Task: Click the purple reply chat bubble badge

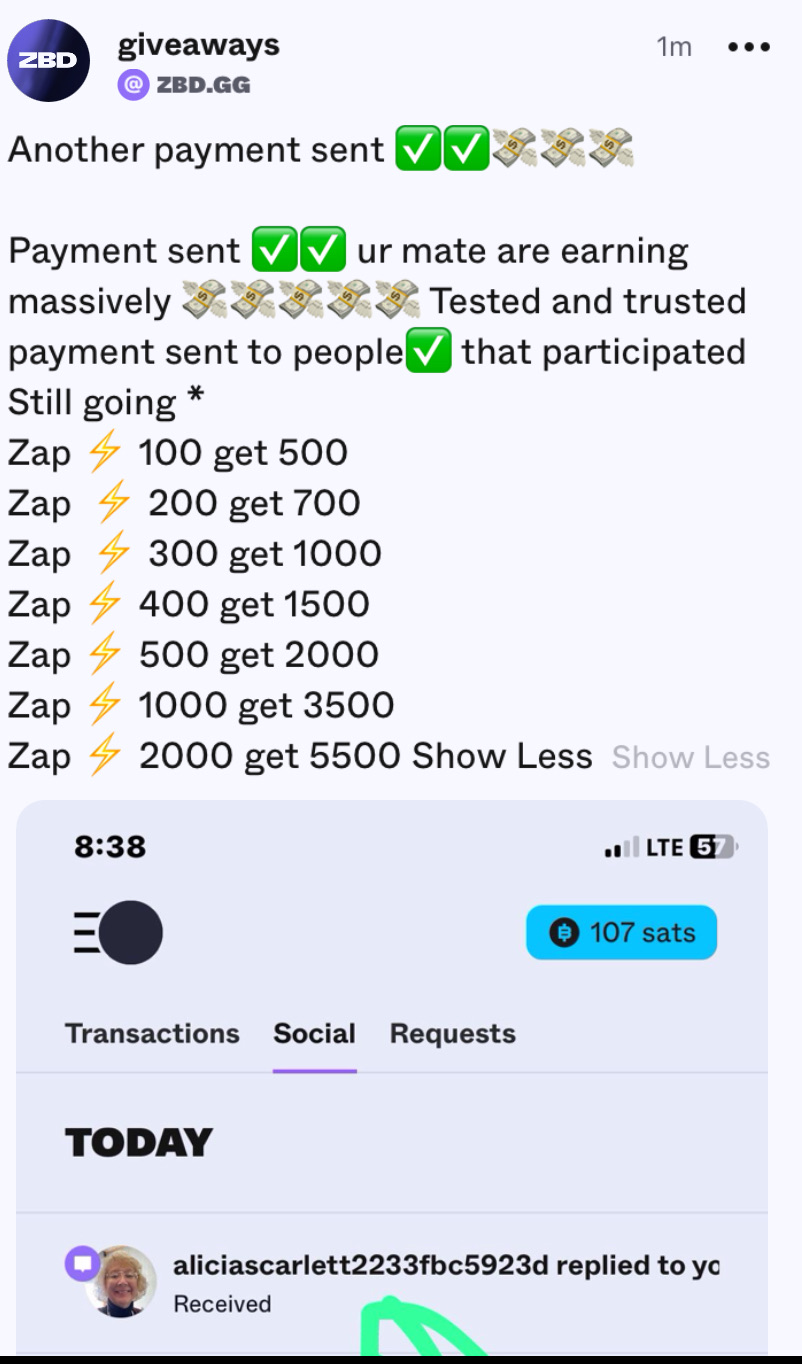Action: click(80, 1262)
